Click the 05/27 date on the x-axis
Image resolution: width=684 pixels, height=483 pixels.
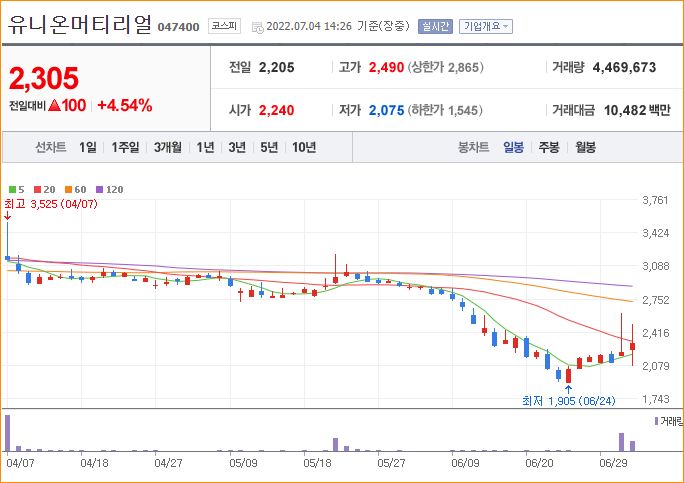pos(391,463)
